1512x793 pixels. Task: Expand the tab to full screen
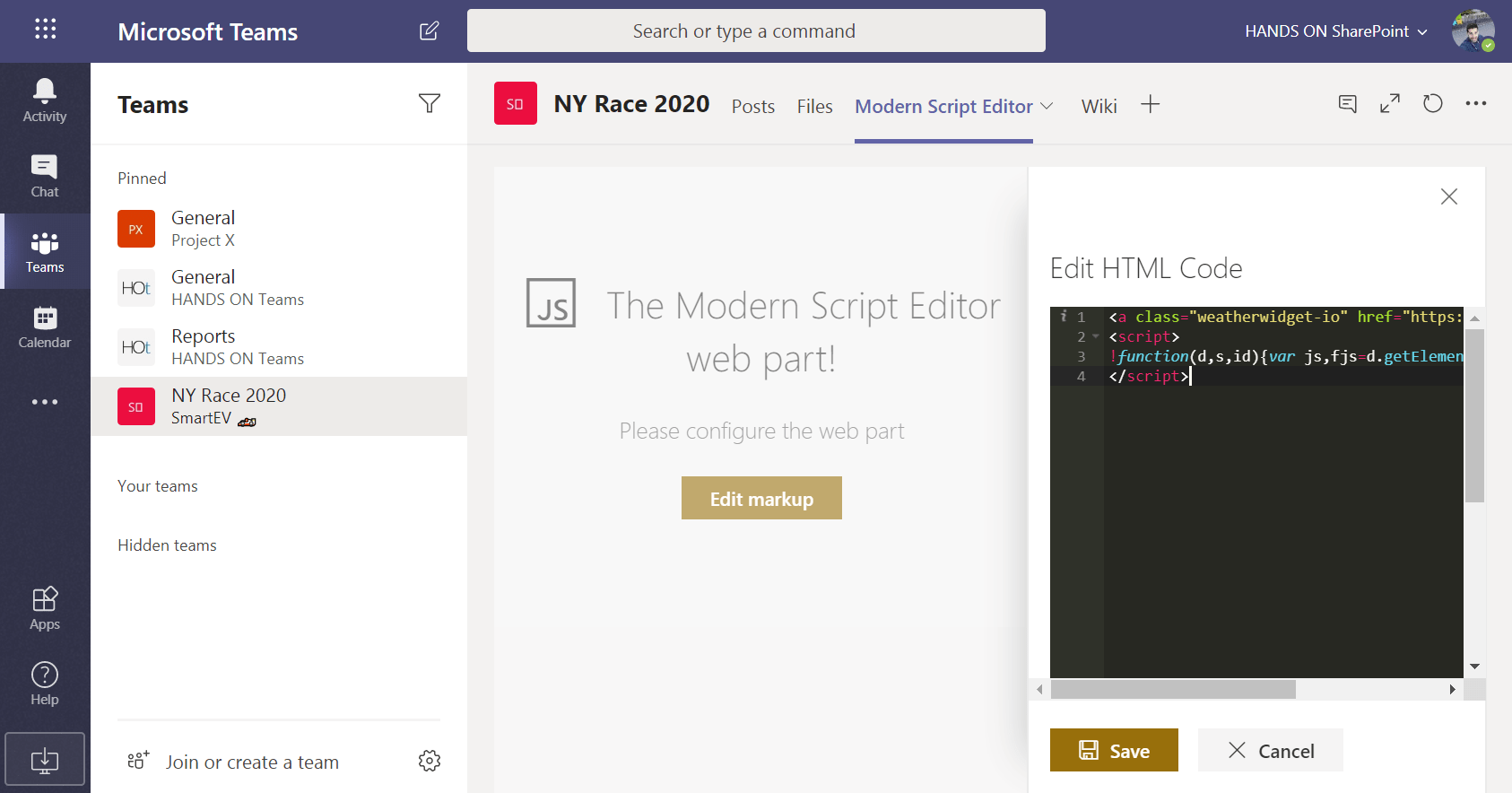click(1390, 104)
